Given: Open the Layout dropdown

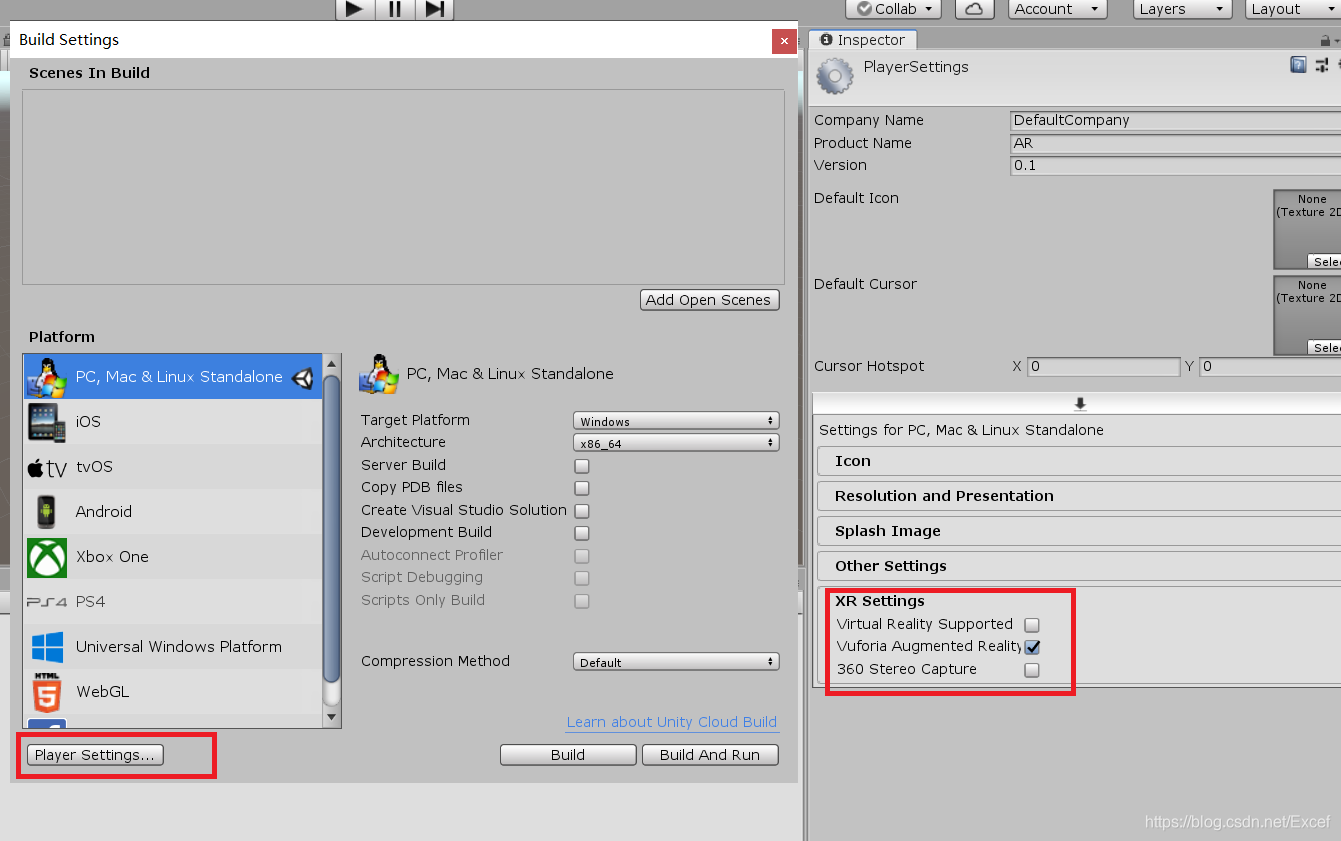Looking at the screenshot, I should click(1293, 9).
